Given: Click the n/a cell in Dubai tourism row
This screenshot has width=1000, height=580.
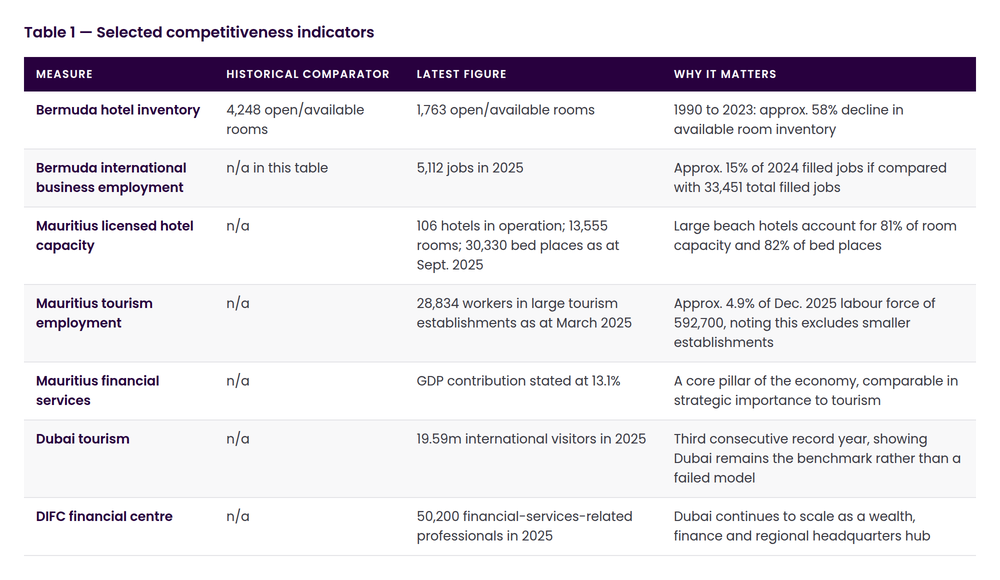Looking at the screenshot, I should click(x=237, y=439).
